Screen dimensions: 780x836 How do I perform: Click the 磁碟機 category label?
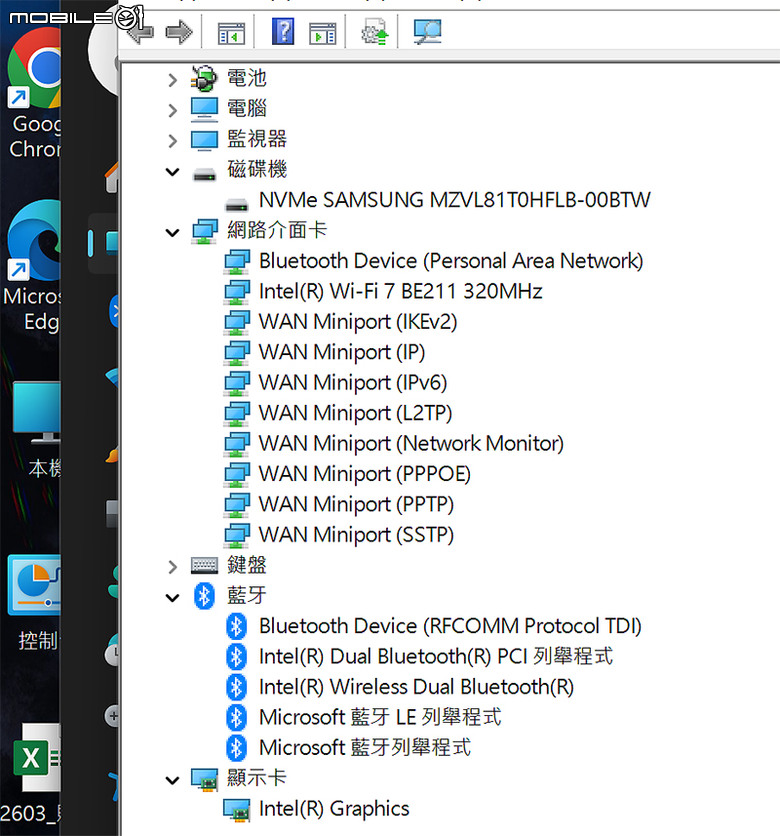257,170
